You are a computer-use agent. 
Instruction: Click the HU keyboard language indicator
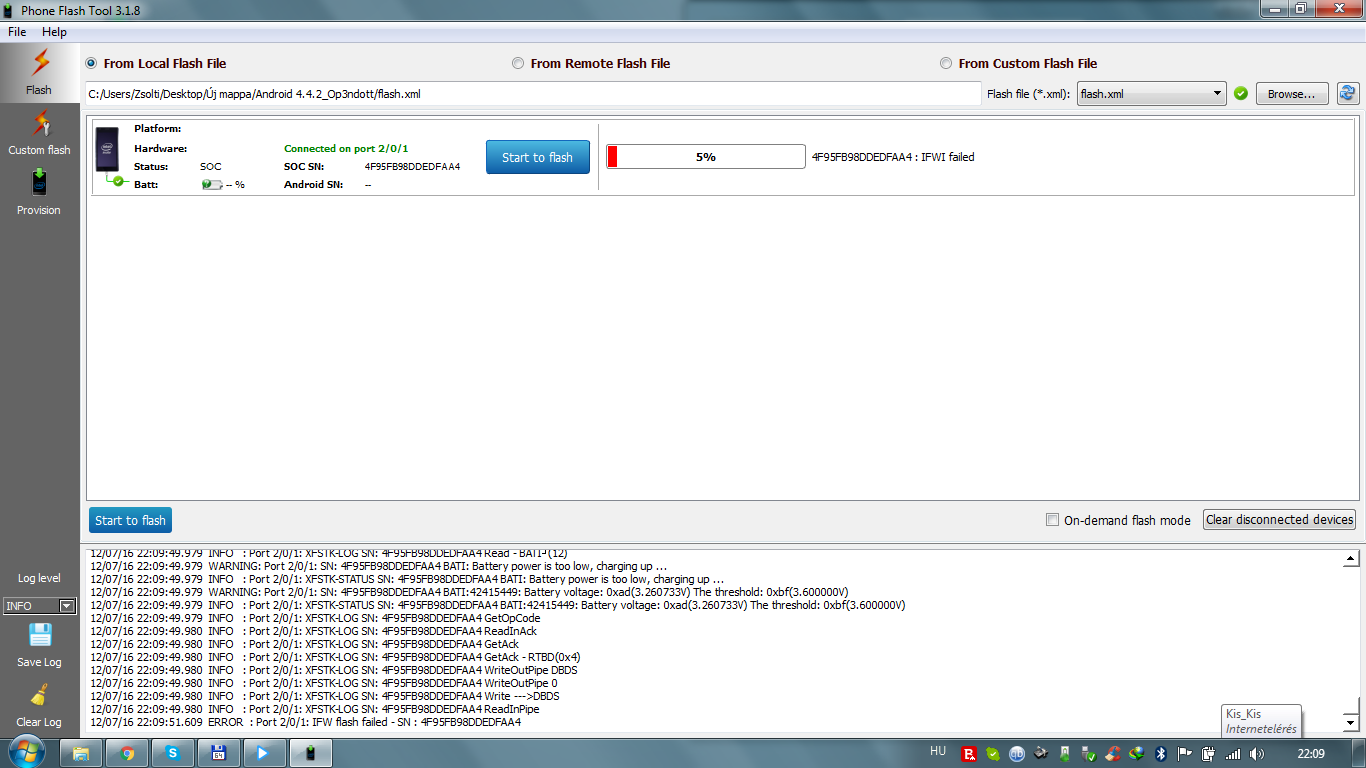point(937,751)
